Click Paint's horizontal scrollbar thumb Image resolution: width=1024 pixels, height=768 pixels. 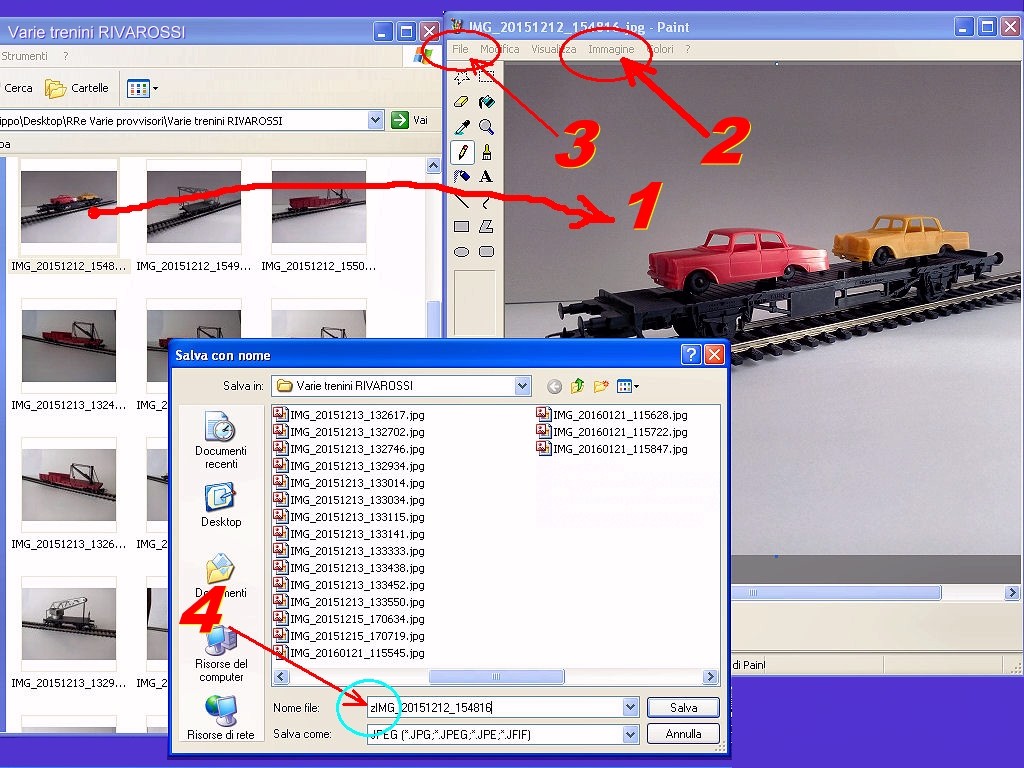point(836,592)
